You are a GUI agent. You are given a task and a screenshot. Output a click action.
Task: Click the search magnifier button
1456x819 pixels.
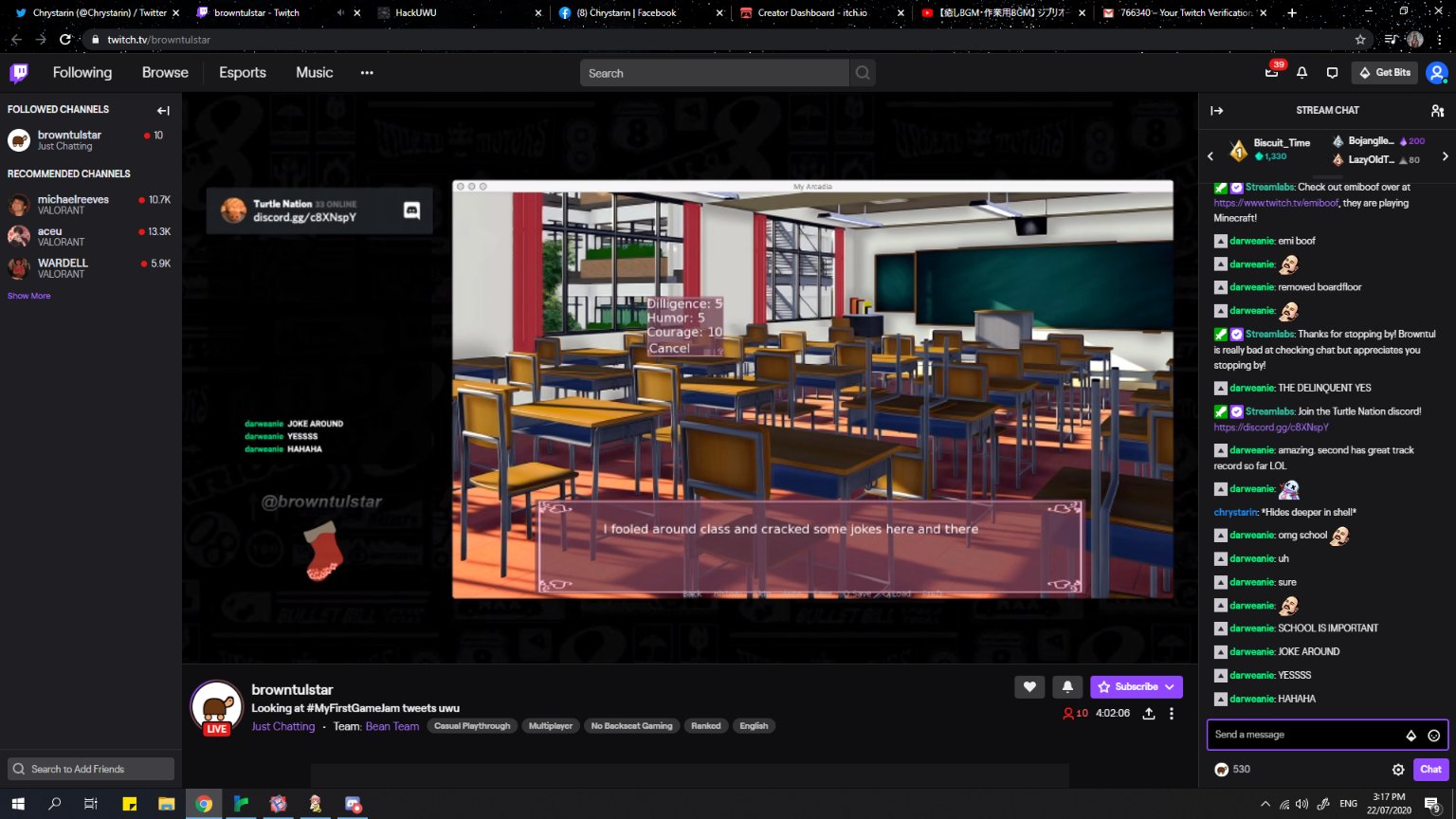click(x=862, y=73)
